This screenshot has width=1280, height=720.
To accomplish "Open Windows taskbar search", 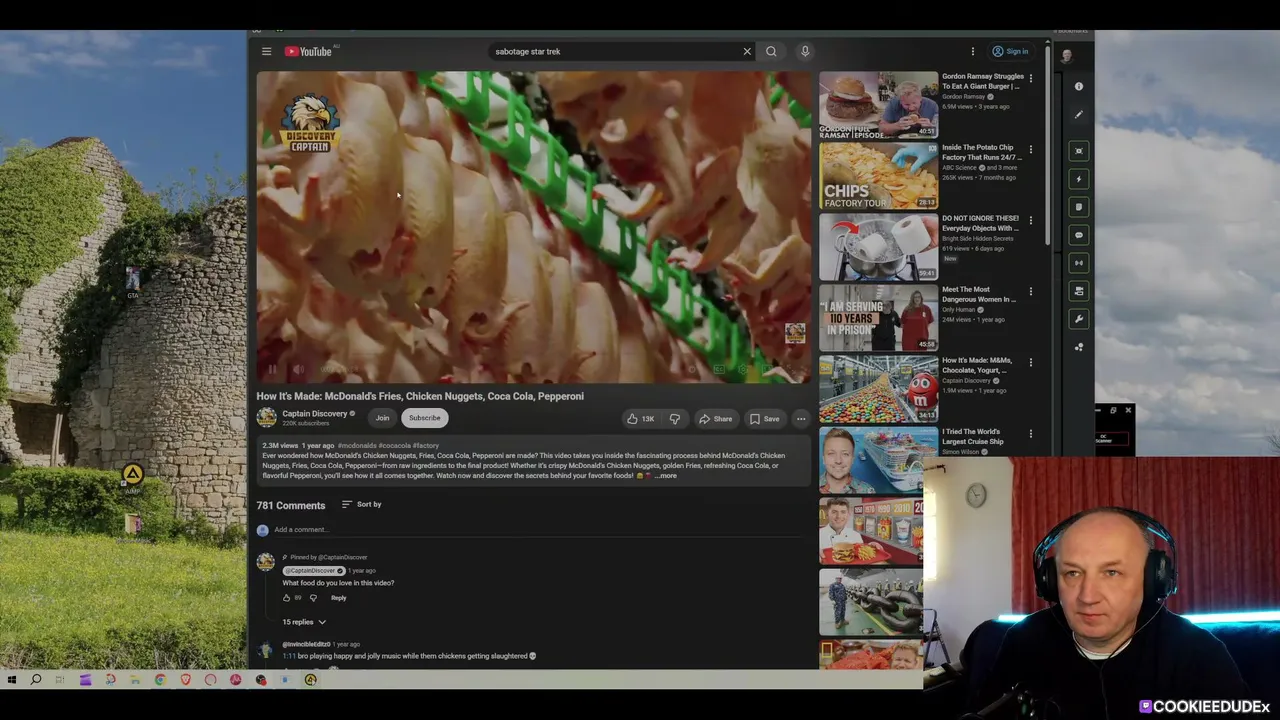I will coord(35,680).
